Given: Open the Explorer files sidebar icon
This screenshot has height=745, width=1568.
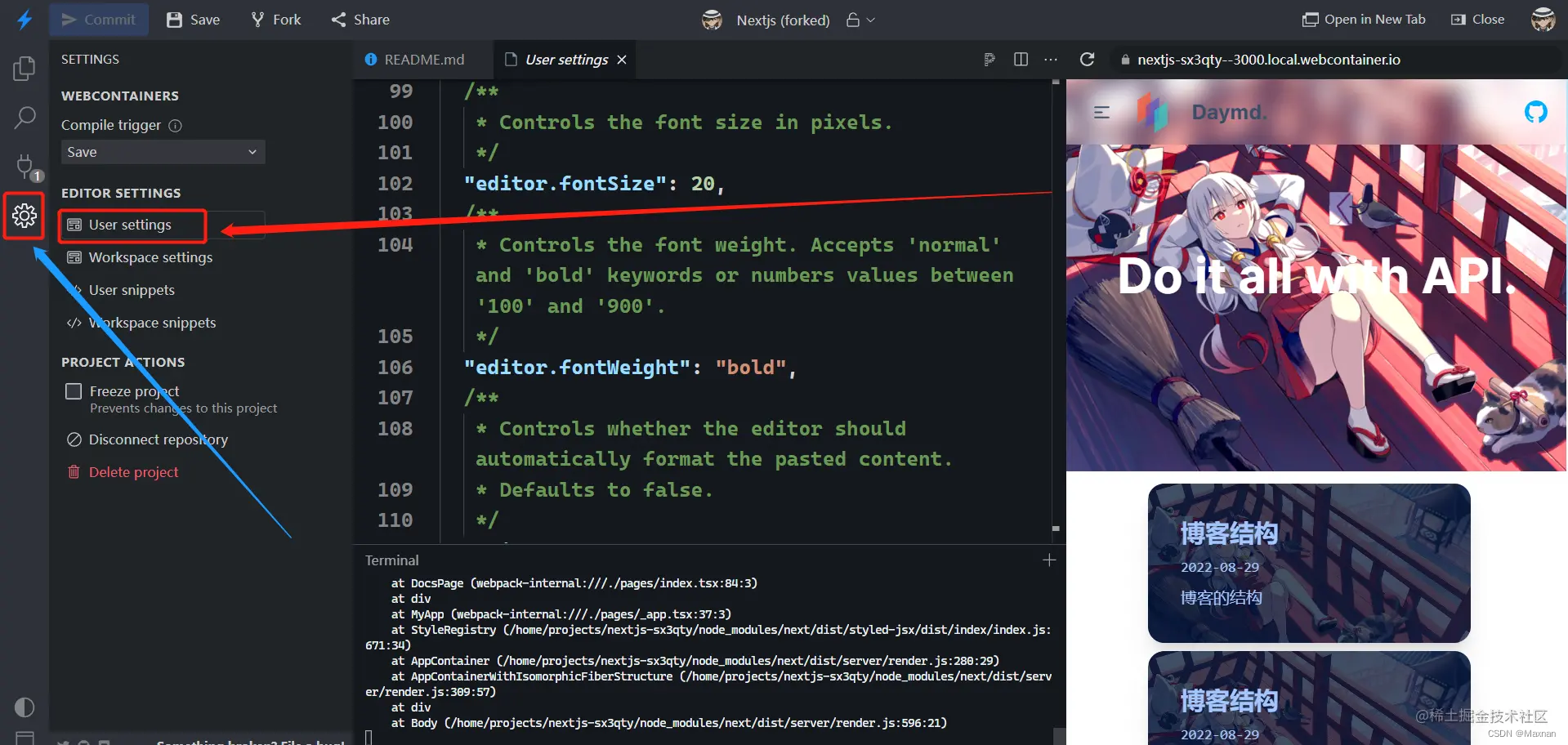Looking at the screenshot, I should (25, 69).
